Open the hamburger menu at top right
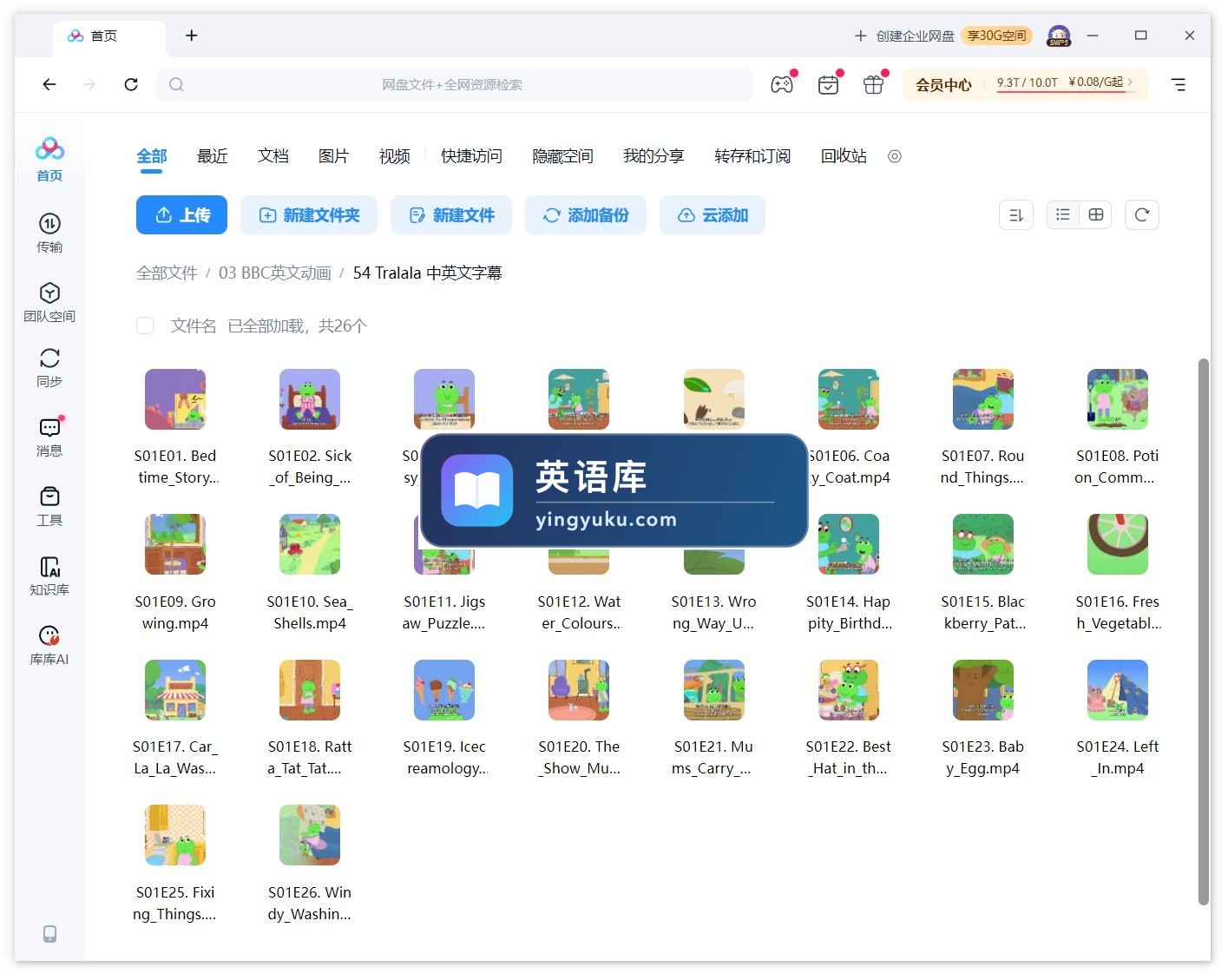The height and width of the screenshot is (980, 1228). (x=1179, y=84)
